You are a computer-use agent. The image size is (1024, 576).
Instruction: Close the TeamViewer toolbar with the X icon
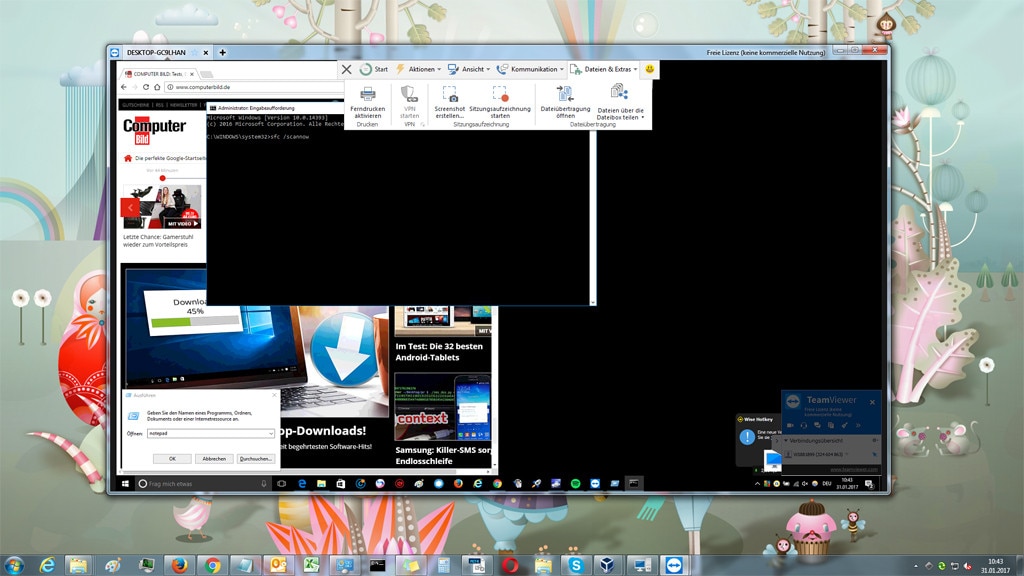tap(347, 69)
